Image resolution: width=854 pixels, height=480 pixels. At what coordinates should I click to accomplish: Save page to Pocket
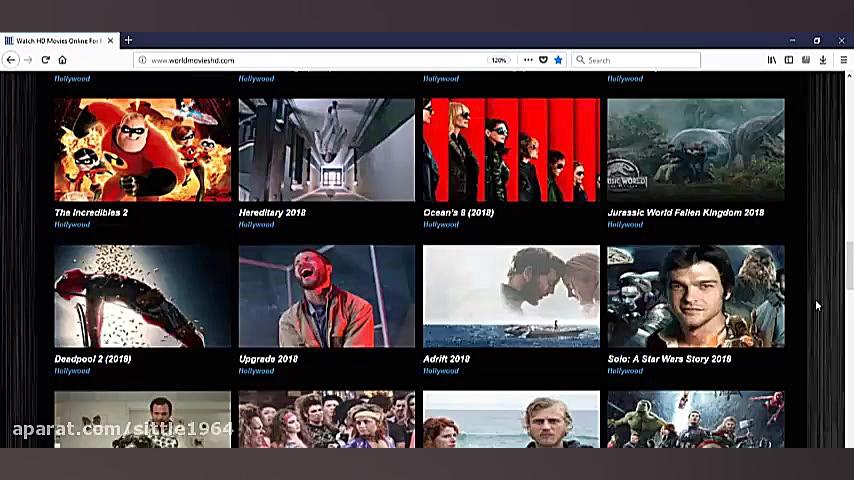(543, 60)
